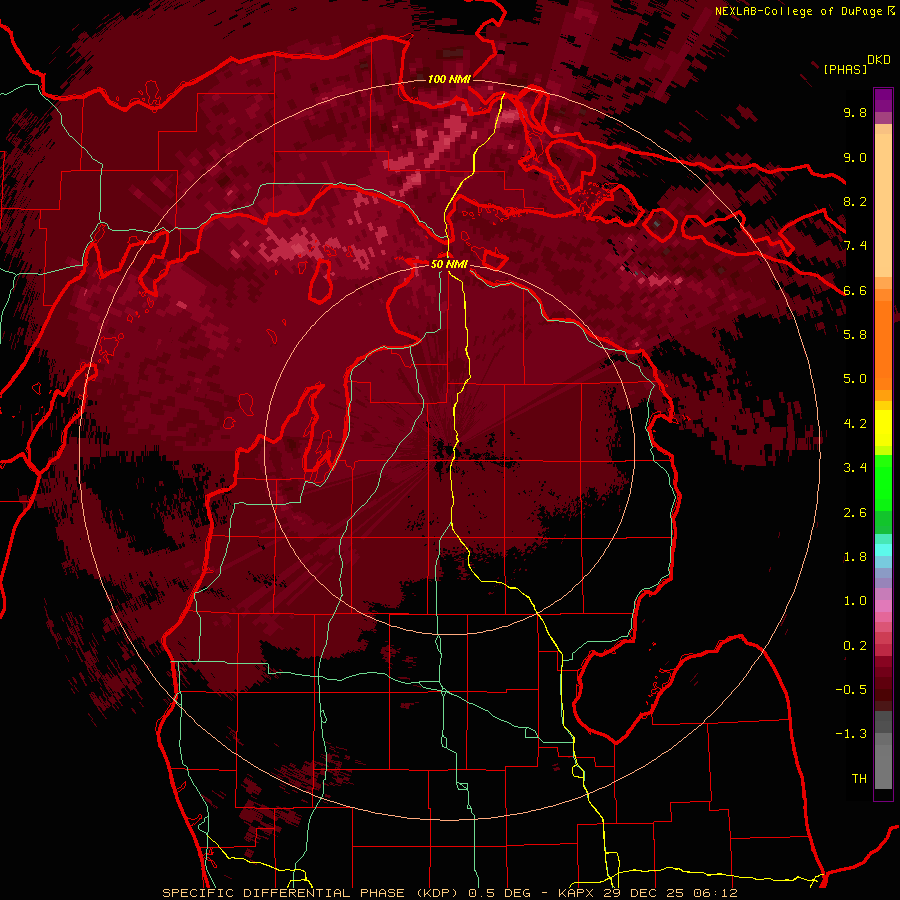This screenshot has height=900, width=900.
Task: Click the 50 NMI range ring label
Action: click(449, 264)
